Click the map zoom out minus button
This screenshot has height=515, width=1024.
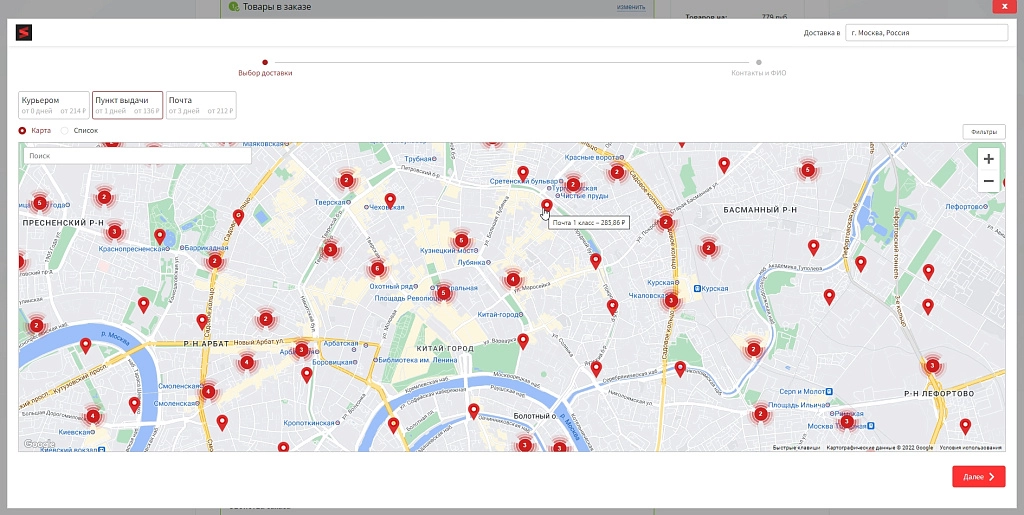988,181
